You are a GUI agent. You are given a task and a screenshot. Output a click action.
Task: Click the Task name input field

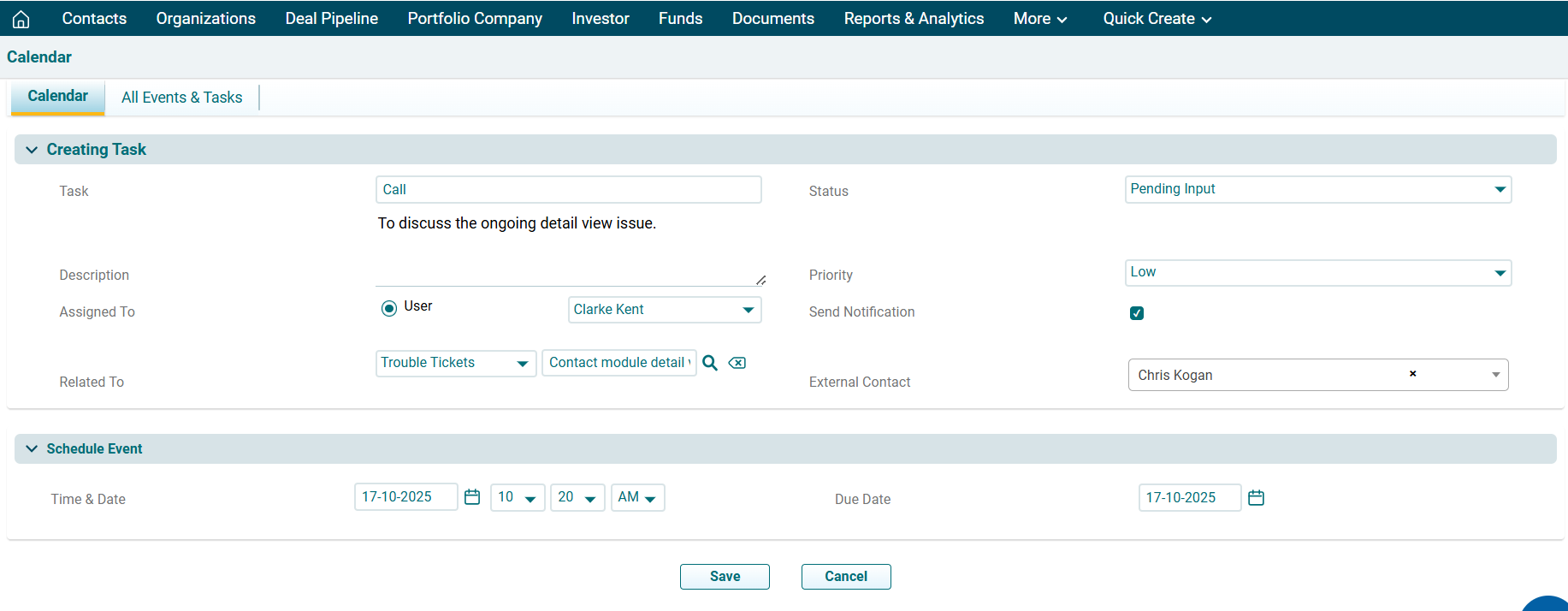(568, 190)
